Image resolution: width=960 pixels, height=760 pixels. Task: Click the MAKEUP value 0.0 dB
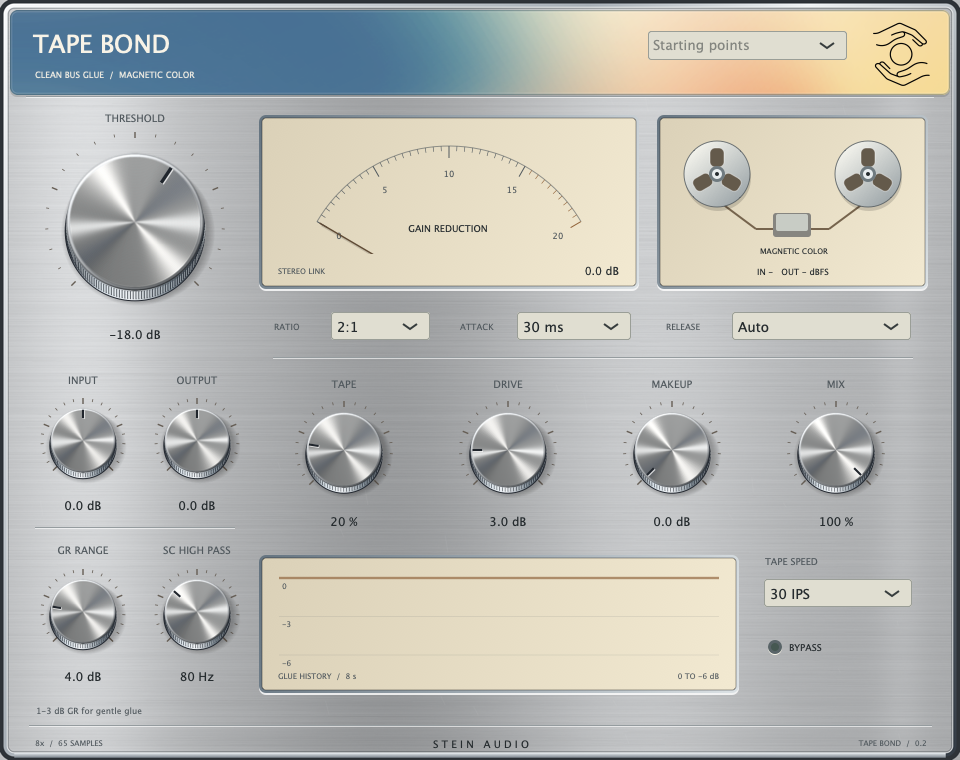(672, 522)
